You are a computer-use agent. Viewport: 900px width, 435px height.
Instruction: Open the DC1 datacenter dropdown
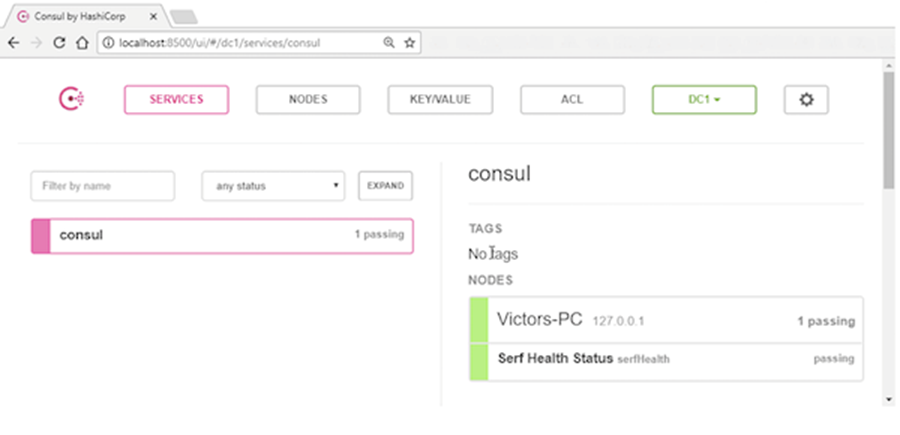click(x=704, y=100)
